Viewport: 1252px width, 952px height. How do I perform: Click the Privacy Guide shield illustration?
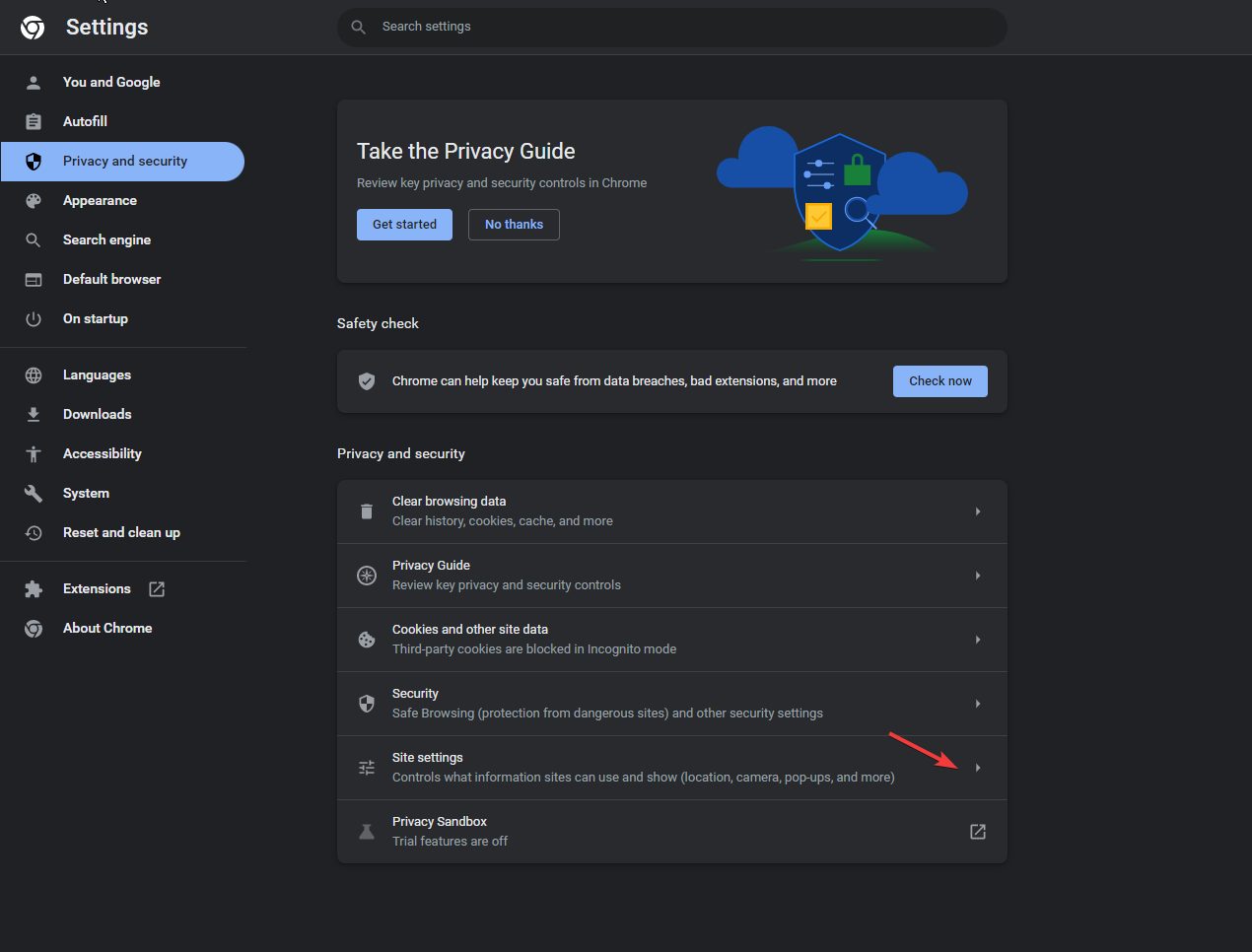(x=843, y=192)
